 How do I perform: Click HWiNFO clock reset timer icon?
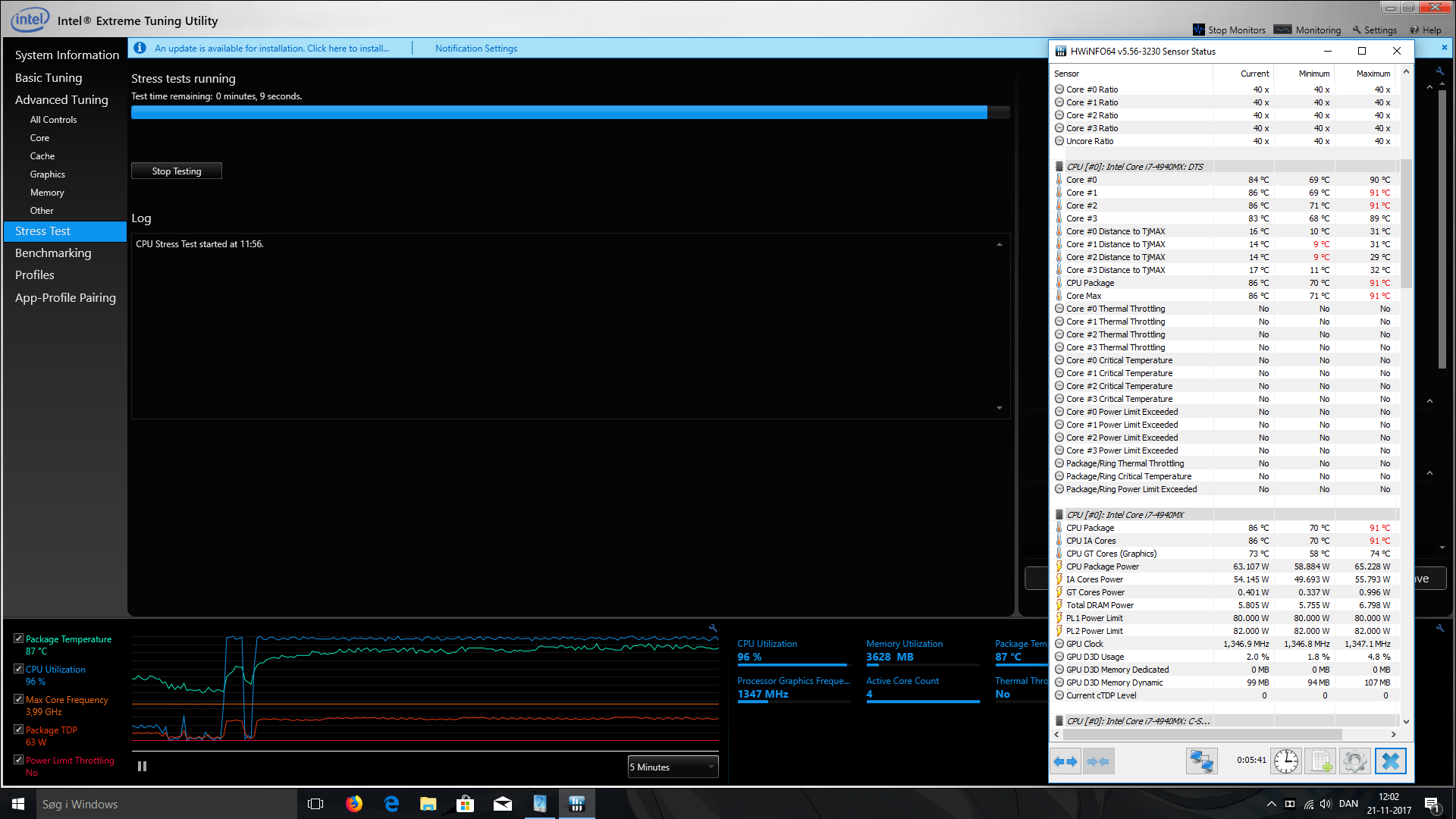(x=1286, y=761)
